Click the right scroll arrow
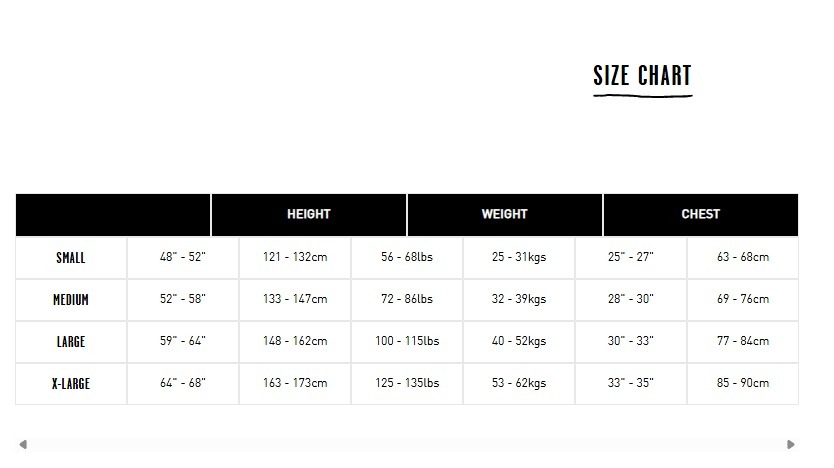 click(x=791, y=444)
